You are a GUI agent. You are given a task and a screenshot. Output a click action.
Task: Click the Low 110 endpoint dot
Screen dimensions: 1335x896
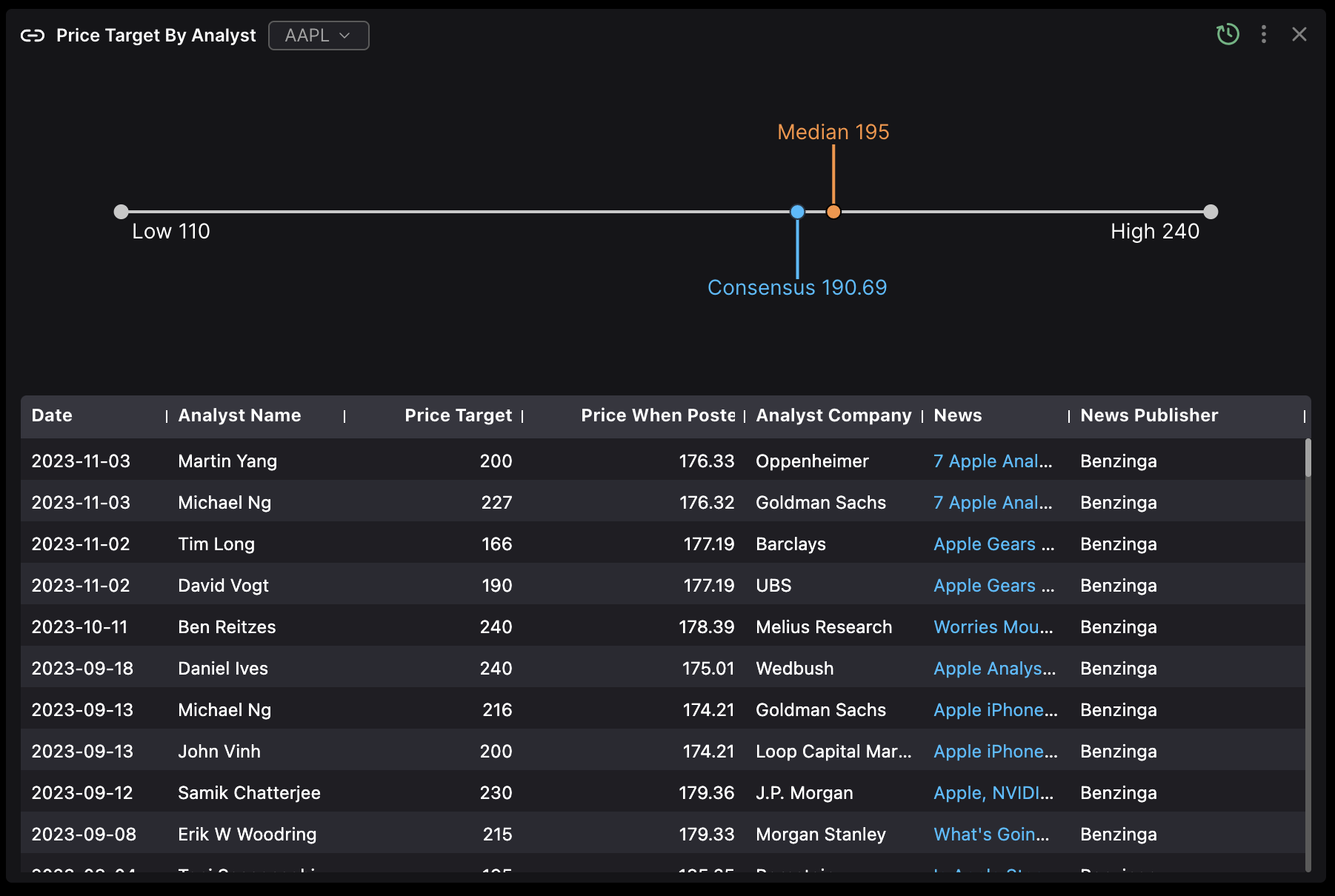point(121,212)
